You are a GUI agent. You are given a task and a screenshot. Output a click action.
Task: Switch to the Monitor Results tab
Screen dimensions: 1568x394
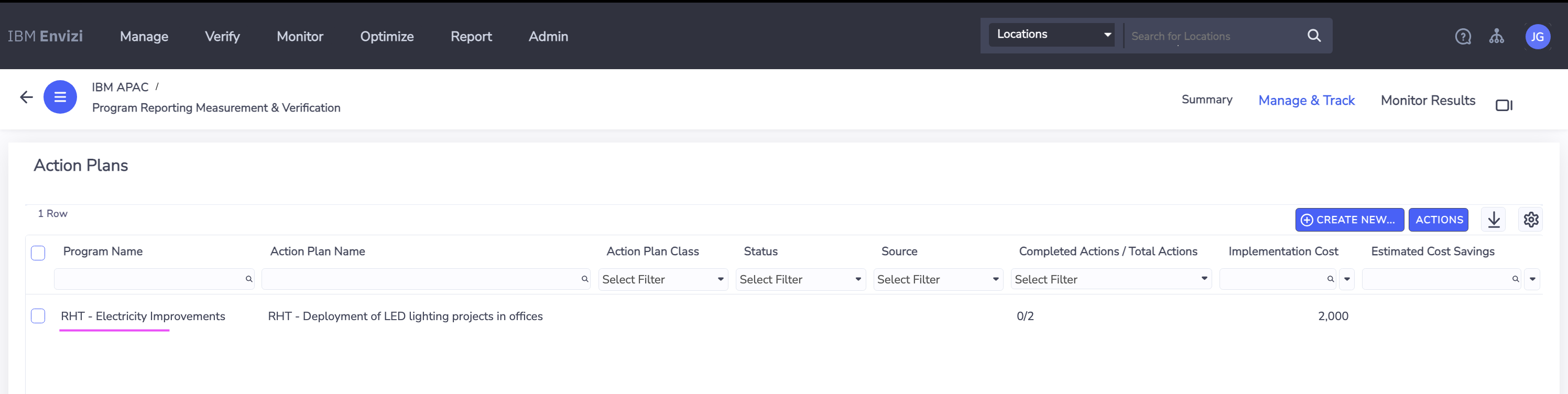(1428, 101)
